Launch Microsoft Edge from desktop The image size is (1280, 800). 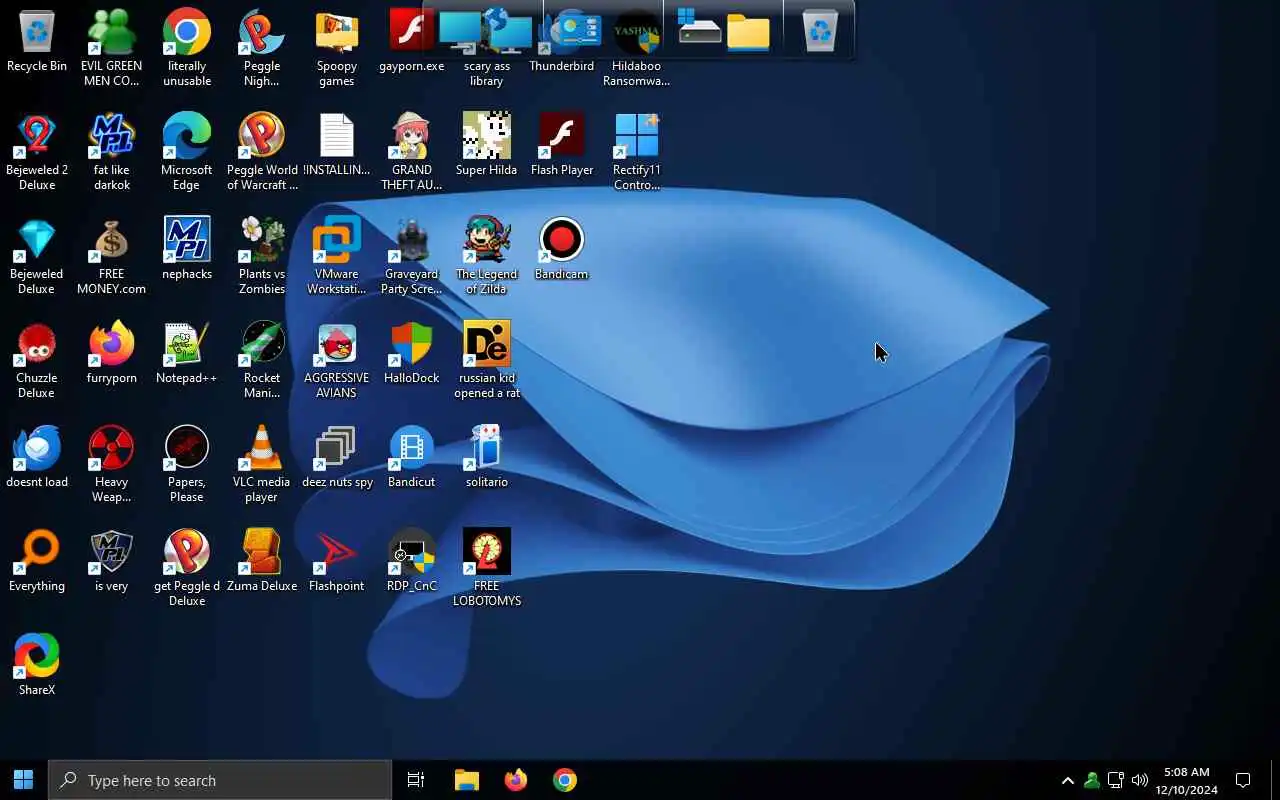(187, 151)
